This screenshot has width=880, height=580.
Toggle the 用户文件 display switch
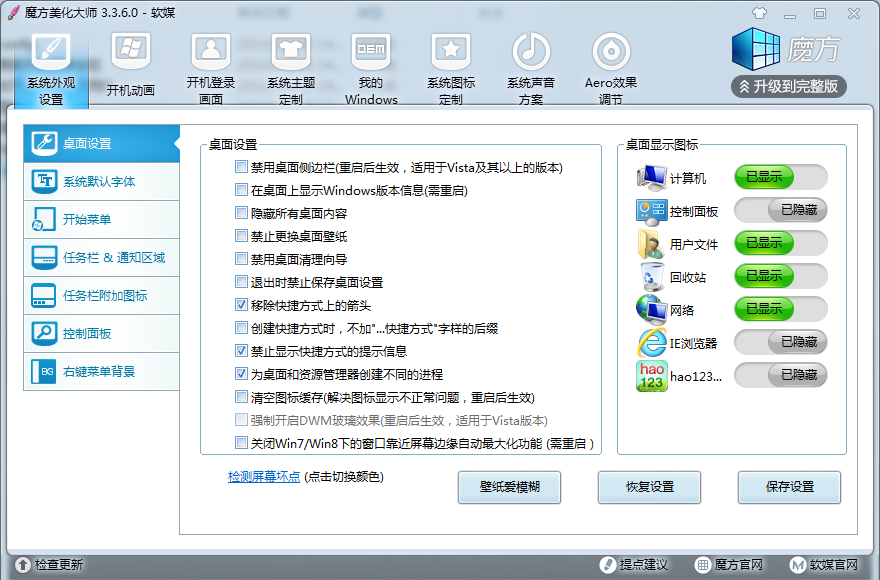781,243
